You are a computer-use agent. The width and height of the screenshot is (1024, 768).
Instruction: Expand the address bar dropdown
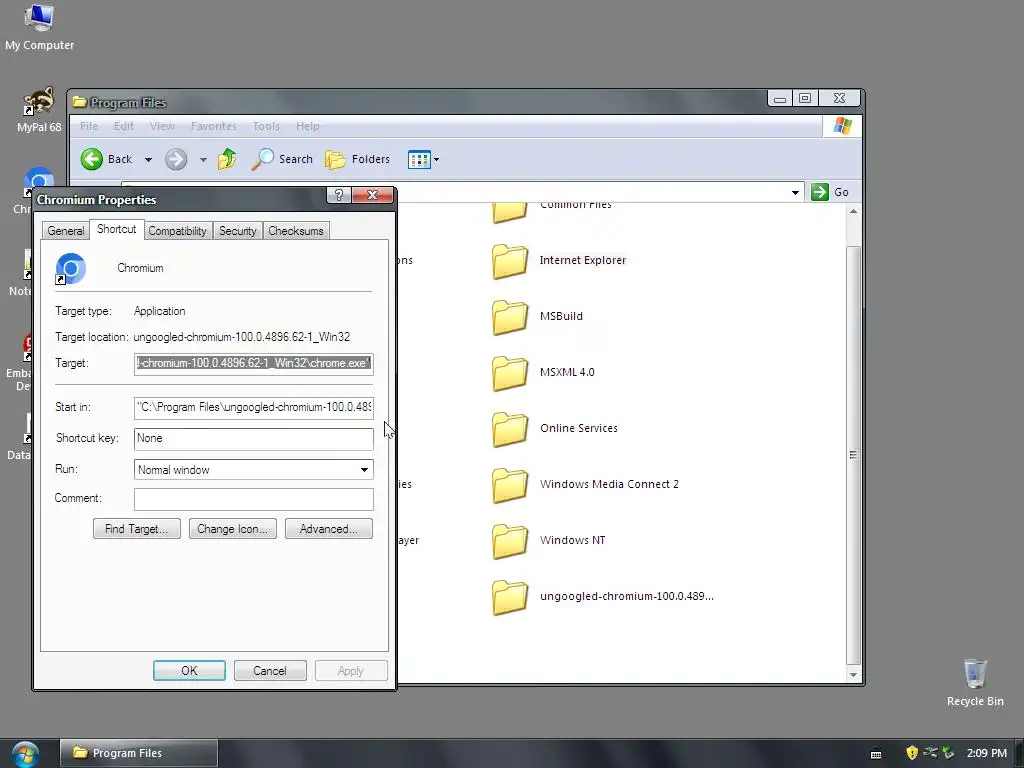(x=795, y=192)
